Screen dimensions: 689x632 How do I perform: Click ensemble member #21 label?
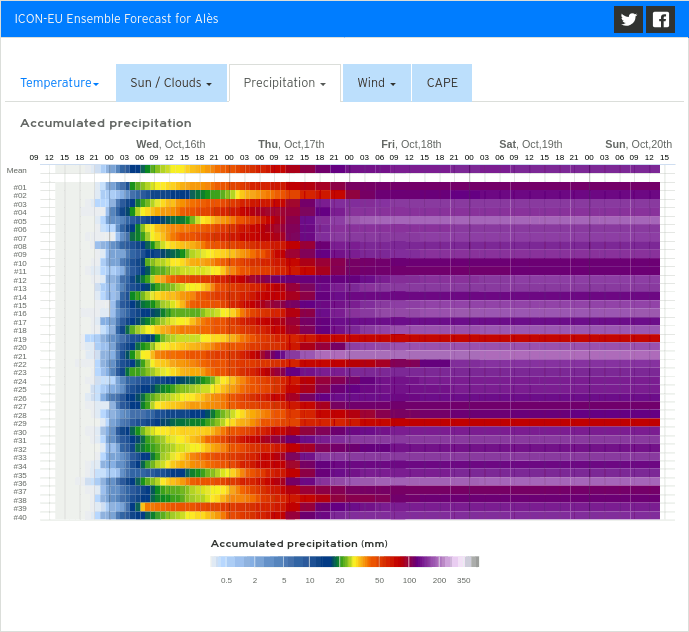pos(20,356)
